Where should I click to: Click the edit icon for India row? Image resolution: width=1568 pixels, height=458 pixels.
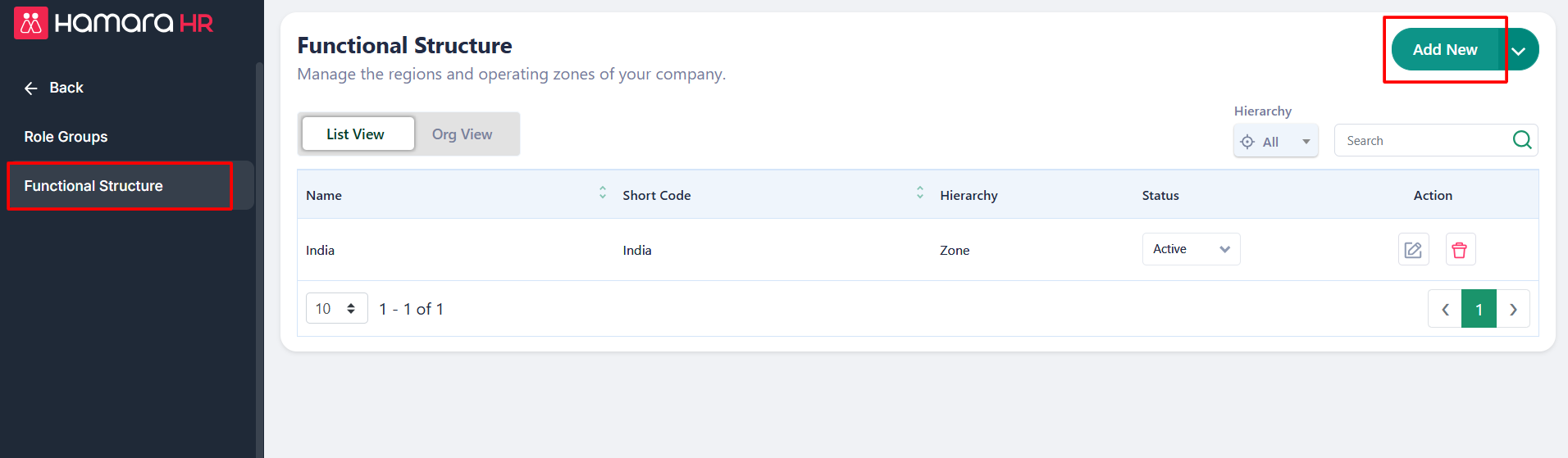pos(1413,250)
